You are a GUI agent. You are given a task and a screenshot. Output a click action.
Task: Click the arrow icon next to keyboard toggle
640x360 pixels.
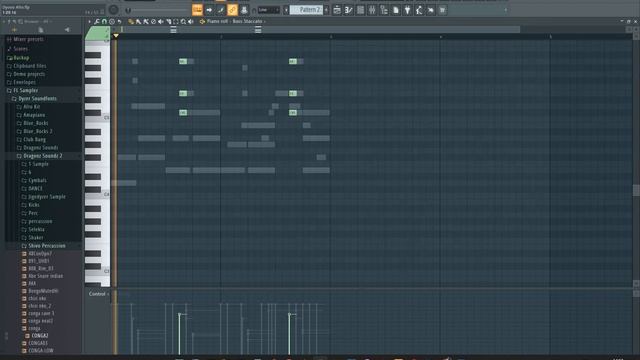click(209, 10)
